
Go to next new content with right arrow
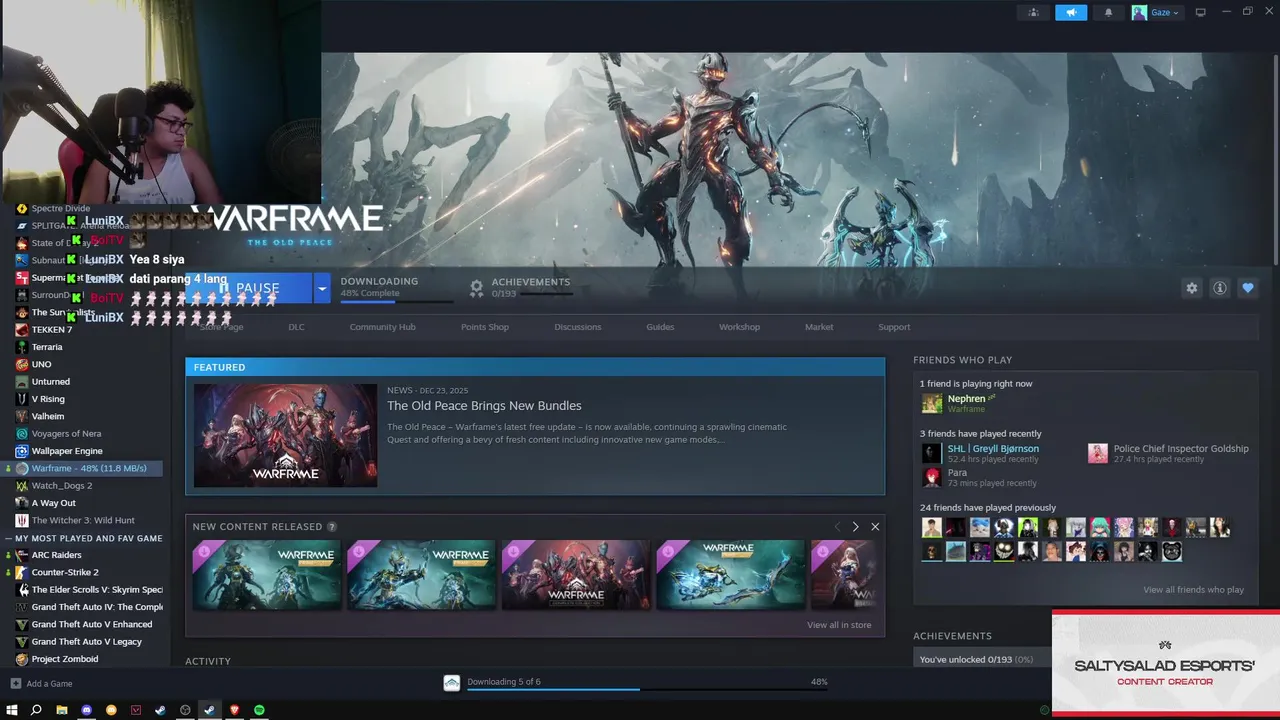point(855,527)
